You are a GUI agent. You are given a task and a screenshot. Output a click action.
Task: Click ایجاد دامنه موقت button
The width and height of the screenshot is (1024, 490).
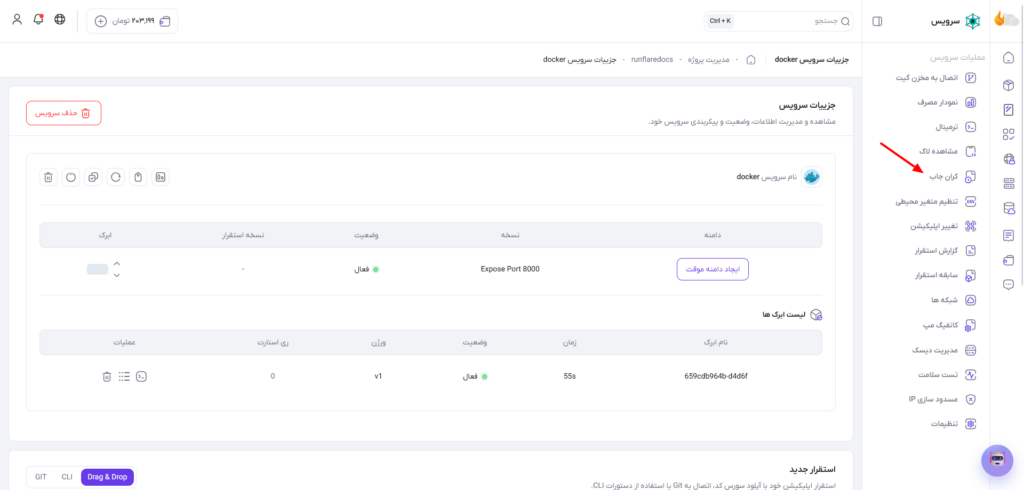pyautogui.click(x=712, y=269)
